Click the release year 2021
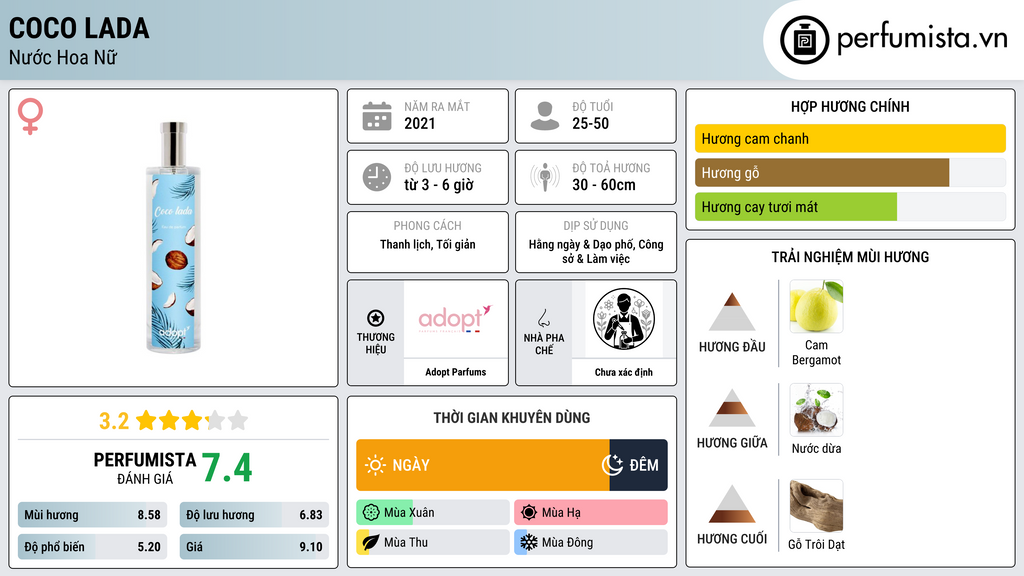This screenshot has height=576, width=1024. (x=419, y=123)
